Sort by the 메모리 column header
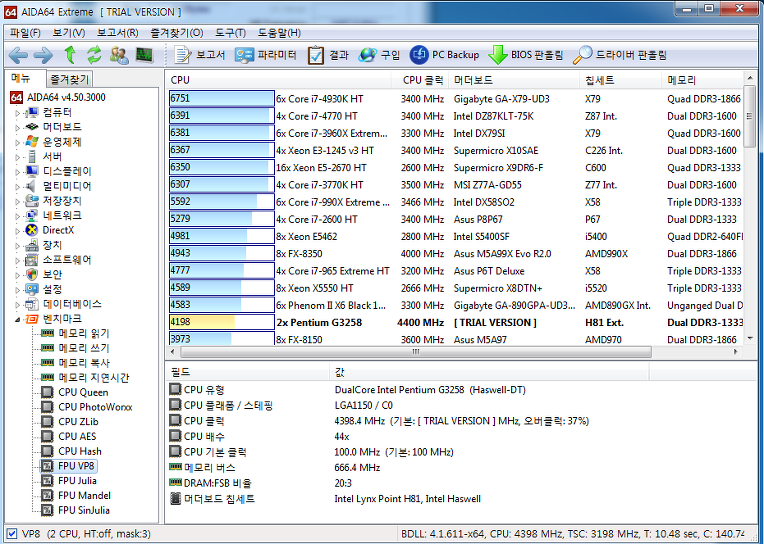 pos(703,80)
